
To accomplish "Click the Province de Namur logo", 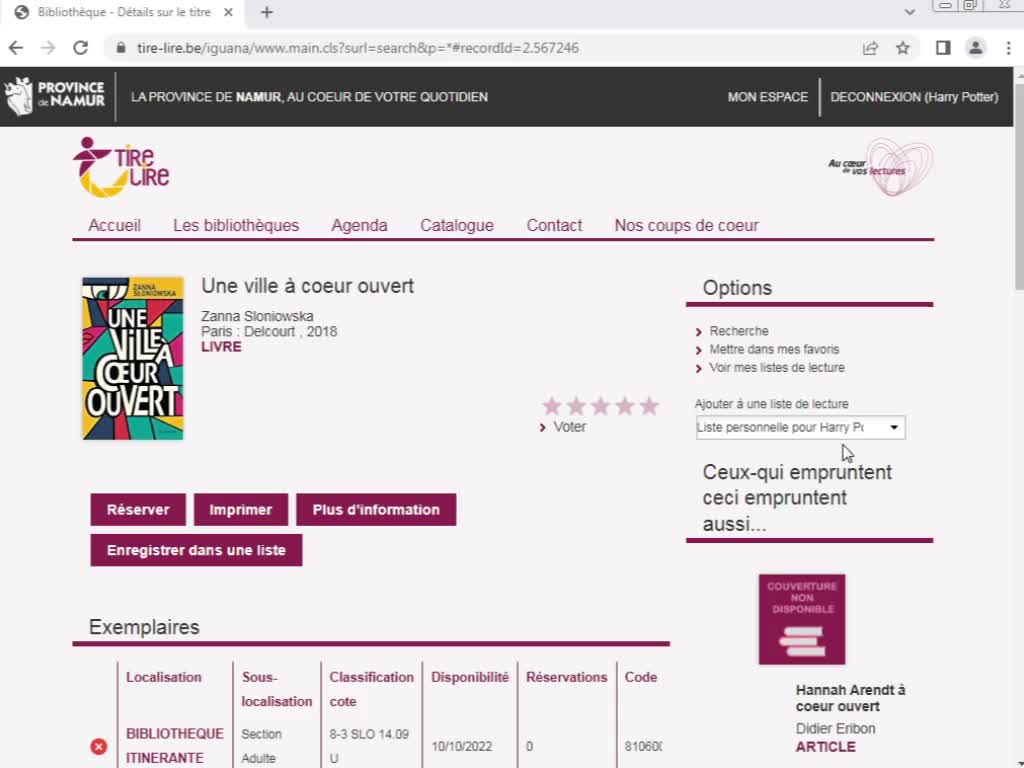I will 55,96.
